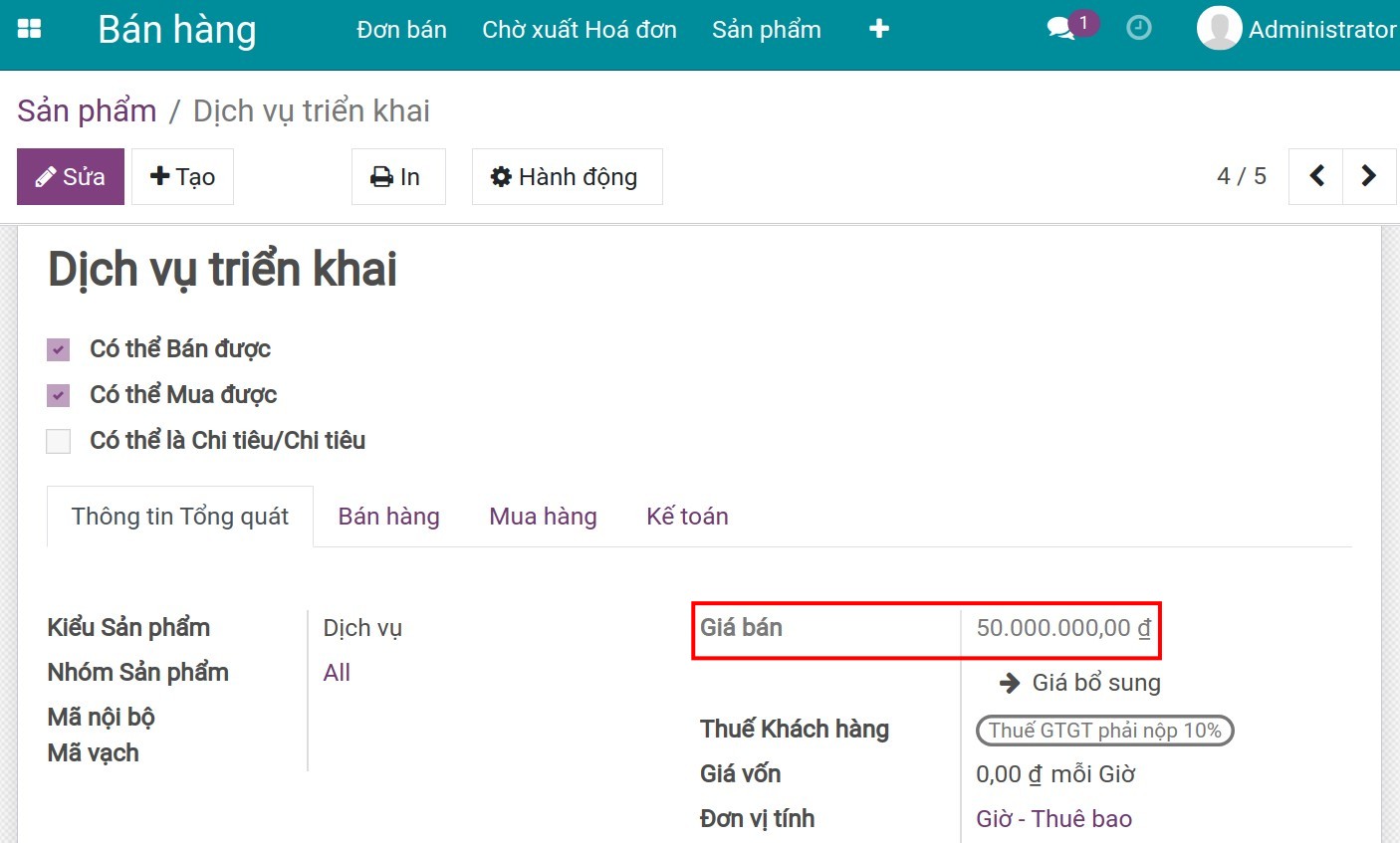Viewport: 1400px width, 843px height.
Task: Open the plus menu in top navigation
Action: 879,29
